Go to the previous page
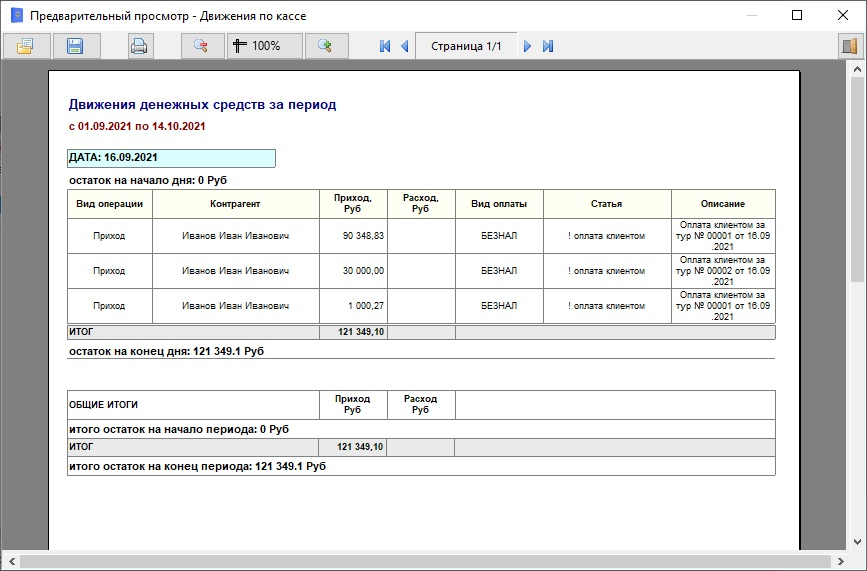The height and width of the screenshot is (571, 867). (x=404, y=46)
